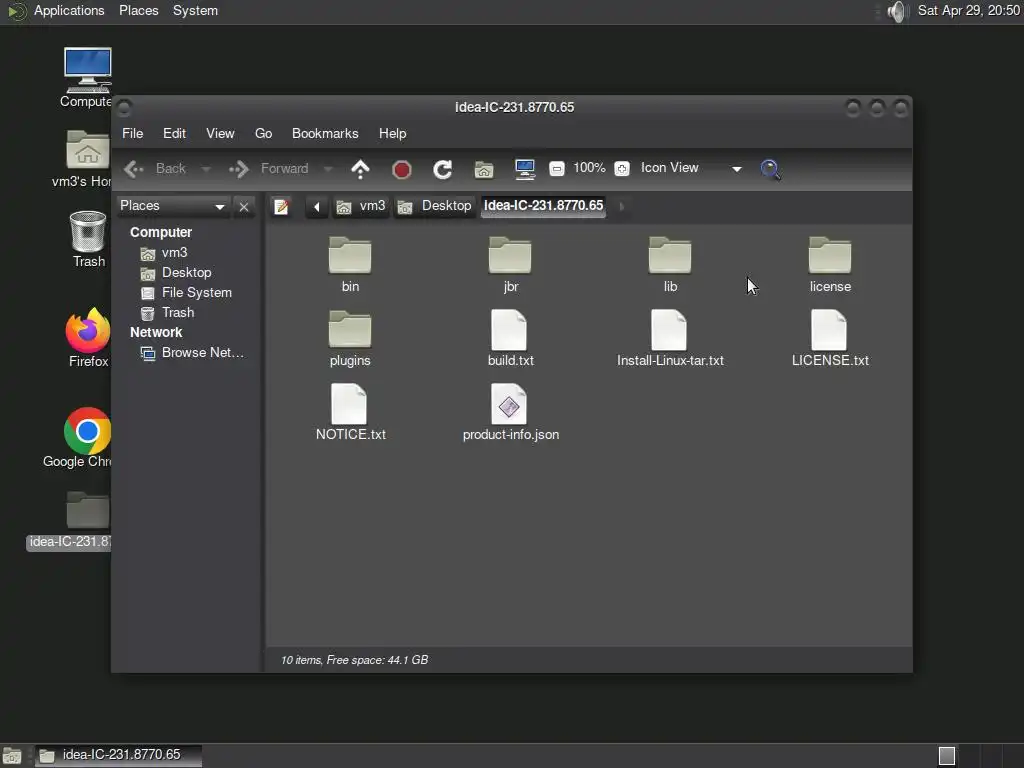Open the Bookmarks menu
1024x768 pixels.
coord(325,133)
